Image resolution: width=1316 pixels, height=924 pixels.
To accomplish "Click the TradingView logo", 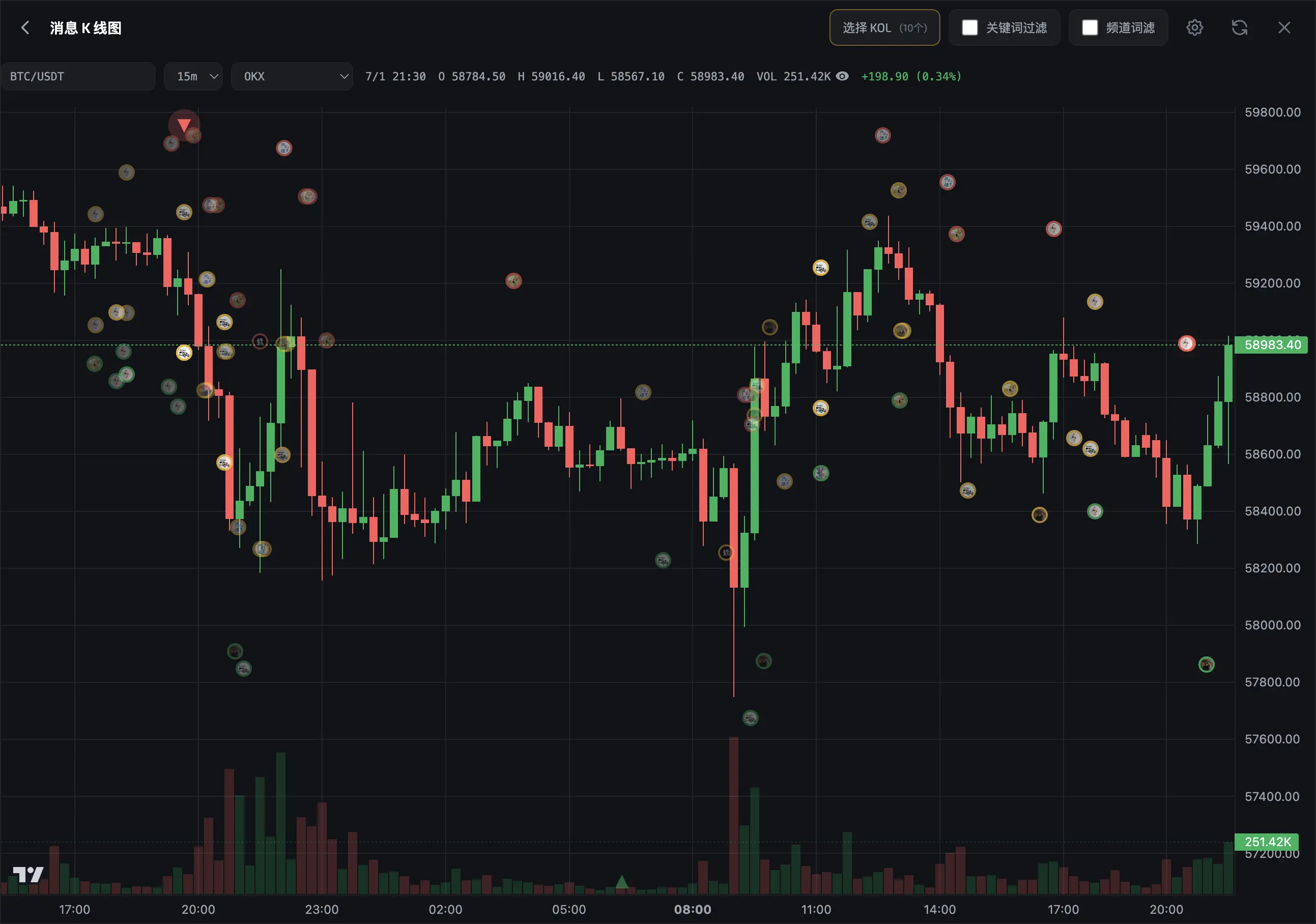I will point(28,874).
